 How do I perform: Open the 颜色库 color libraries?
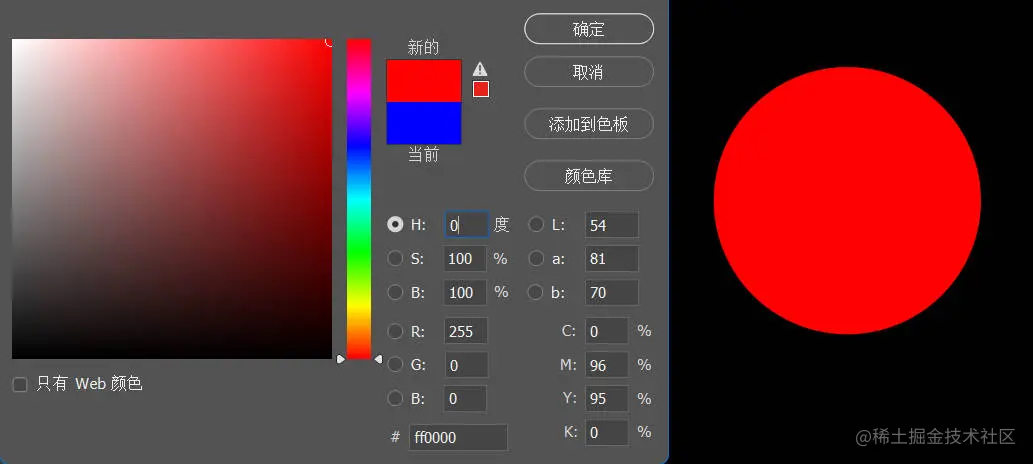[x=589, y=175]
